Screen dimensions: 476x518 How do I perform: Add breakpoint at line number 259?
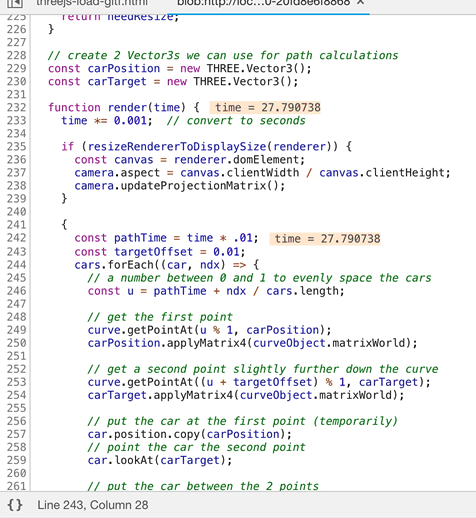coord(16,460)
